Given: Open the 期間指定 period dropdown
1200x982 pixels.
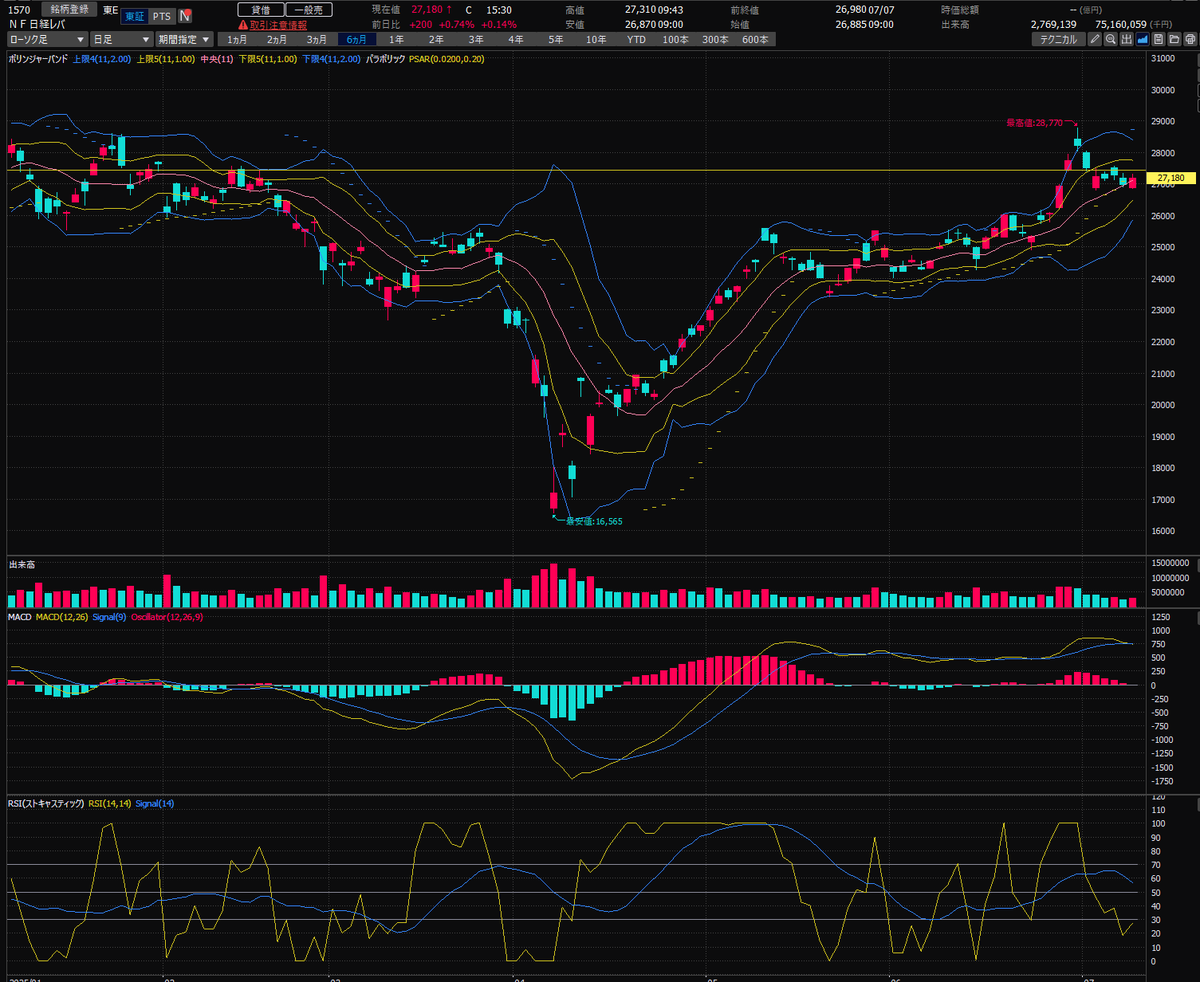Looking at the screenshot, I should click(x=184, y=39).
